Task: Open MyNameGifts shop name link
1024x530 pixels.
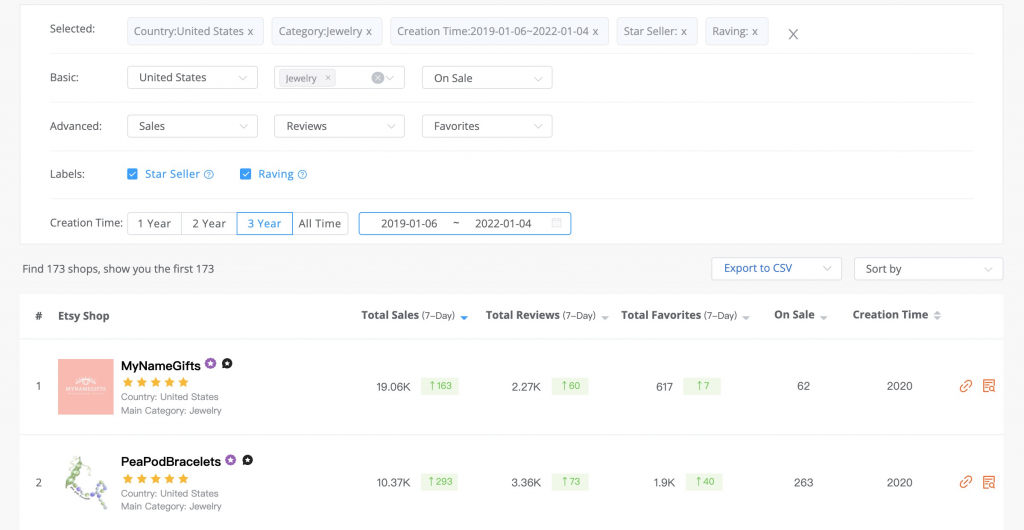Action: (x=160, y=366)
